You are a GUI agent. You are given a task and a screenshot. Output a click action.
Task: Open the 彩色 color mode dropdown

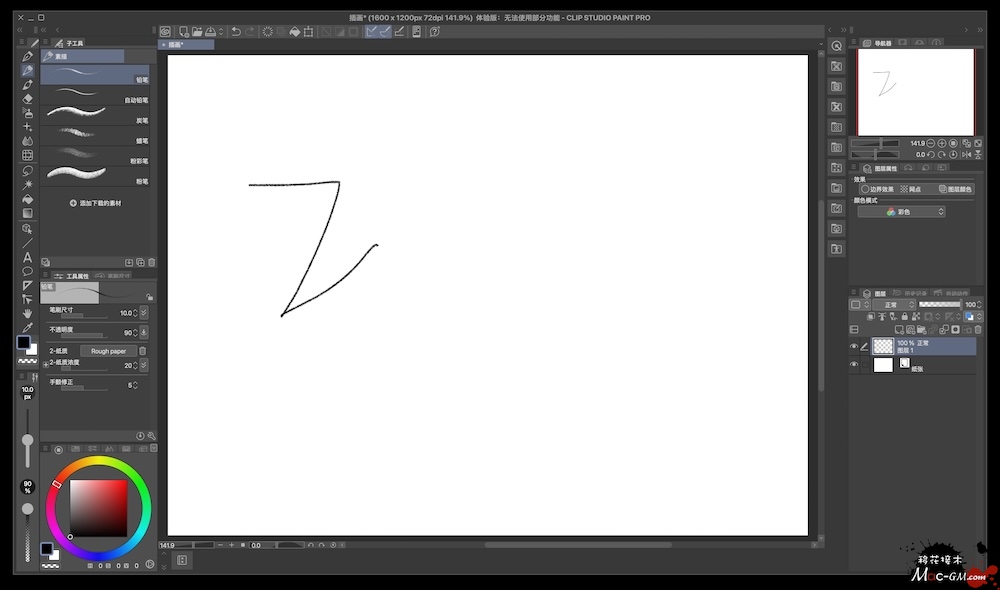tap(901, 212)
